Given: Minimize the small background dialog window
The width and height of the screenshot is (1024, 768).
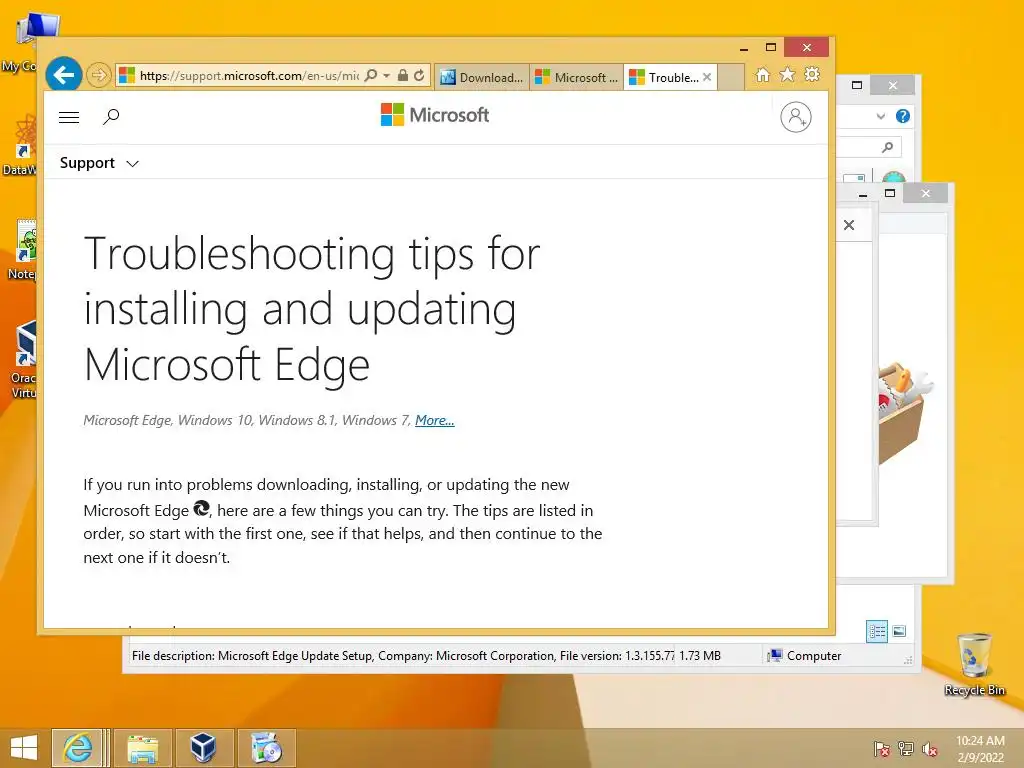Looking at the screenshot, I should [x=863, y=194].
